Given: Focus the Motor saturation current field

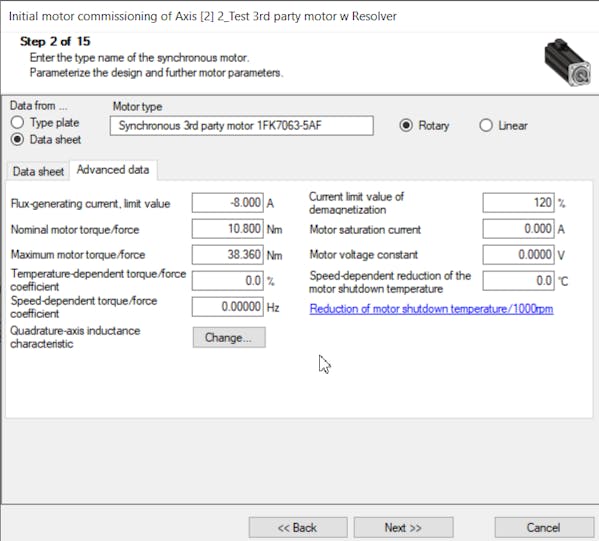Looking at the screenshot, I should tap(518, 228).
